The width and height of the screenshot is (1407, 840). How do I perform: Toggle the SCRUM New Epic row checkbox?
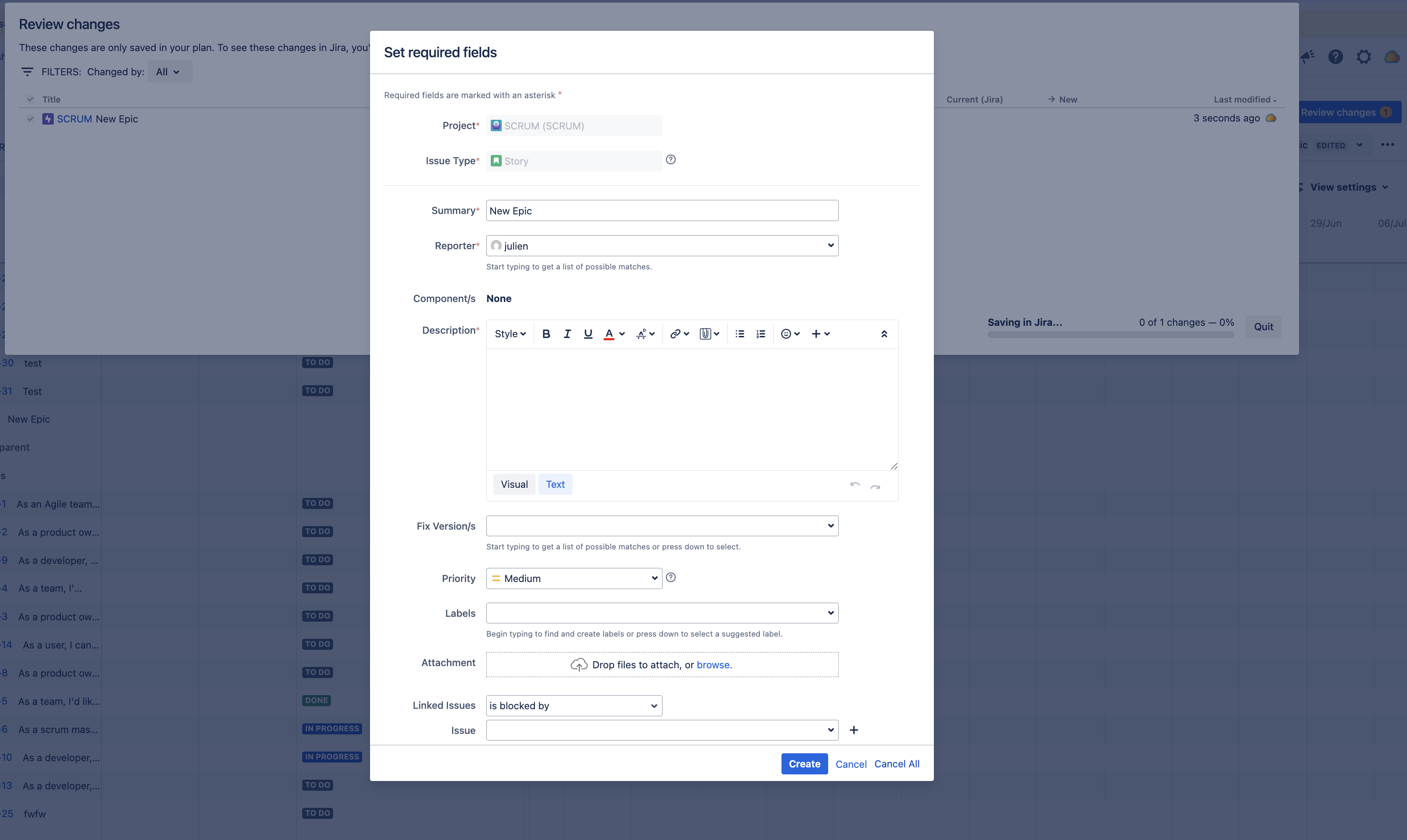coord(30,119)
